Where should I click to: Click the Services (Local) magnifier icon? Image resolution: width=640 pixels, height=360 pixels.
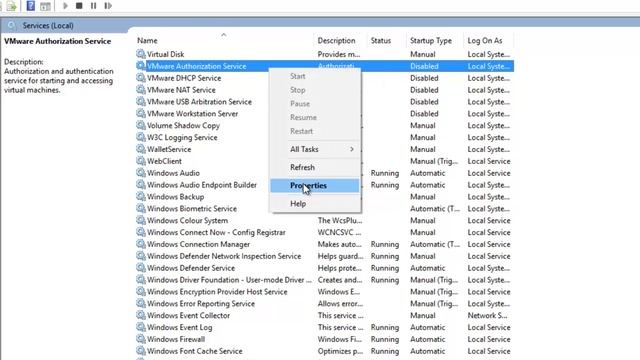(x=11, y=25)
